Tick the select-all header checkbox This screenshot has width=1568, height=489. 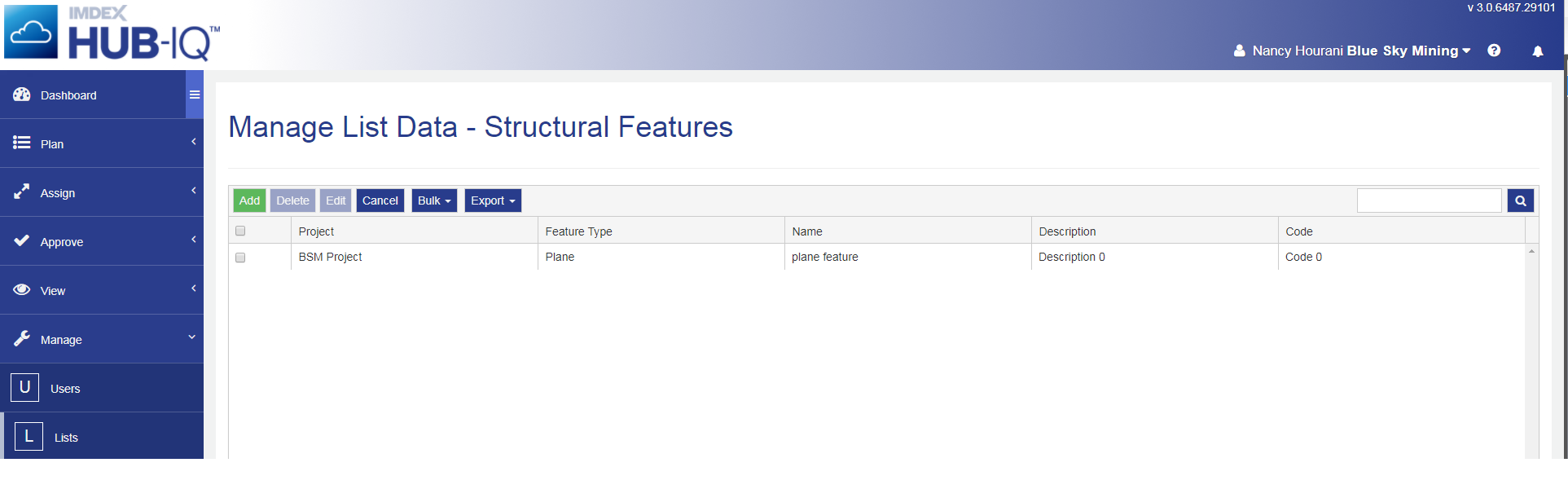tap(240, 231)
